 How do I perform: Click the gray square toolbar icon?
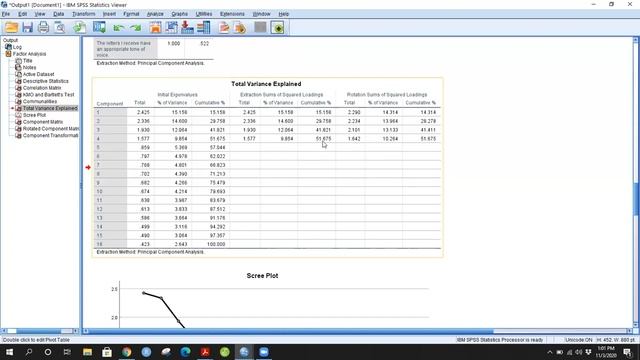coord(260,27)
